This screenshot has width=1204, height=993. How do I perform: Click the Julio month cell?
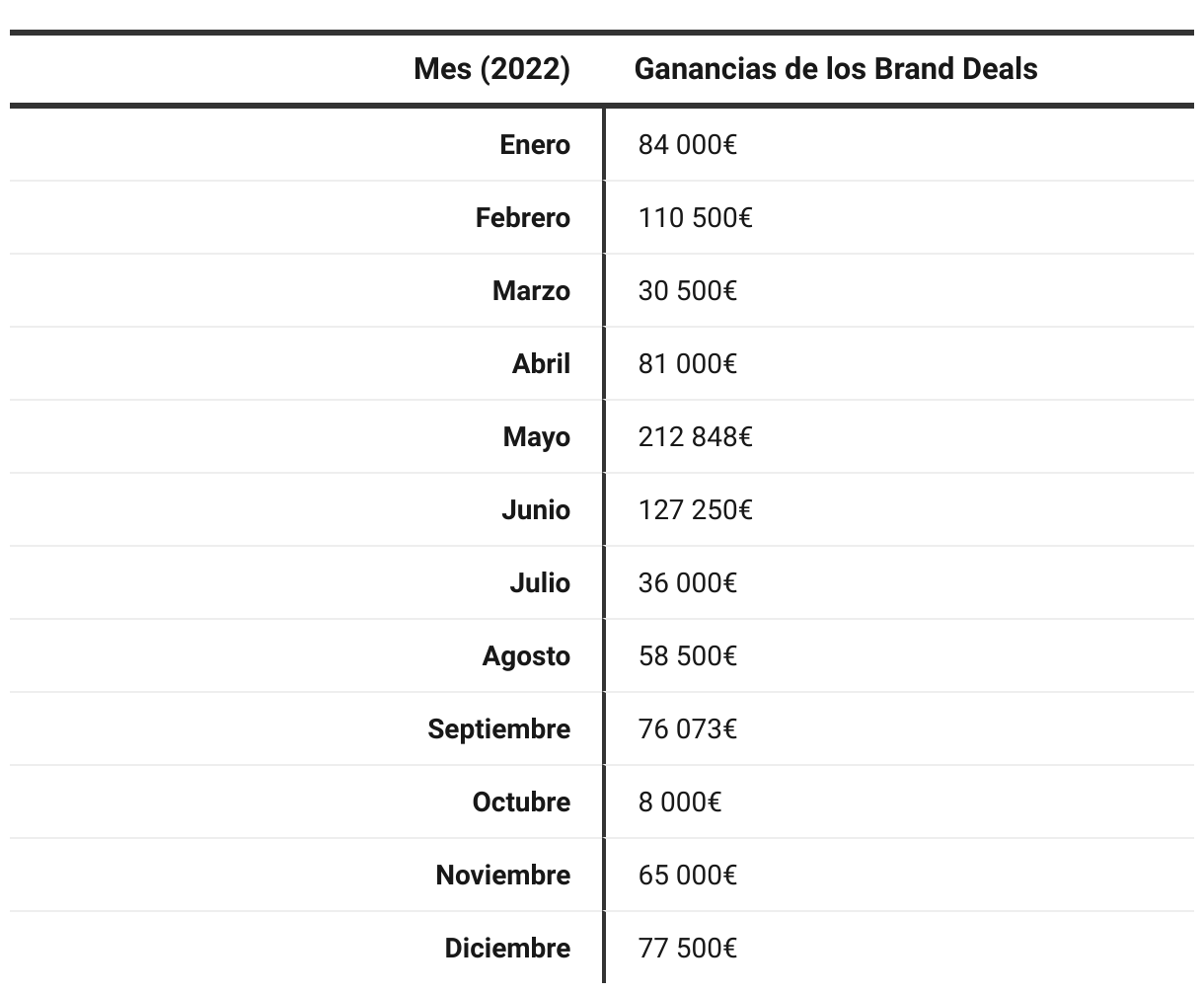pos(540,583)
